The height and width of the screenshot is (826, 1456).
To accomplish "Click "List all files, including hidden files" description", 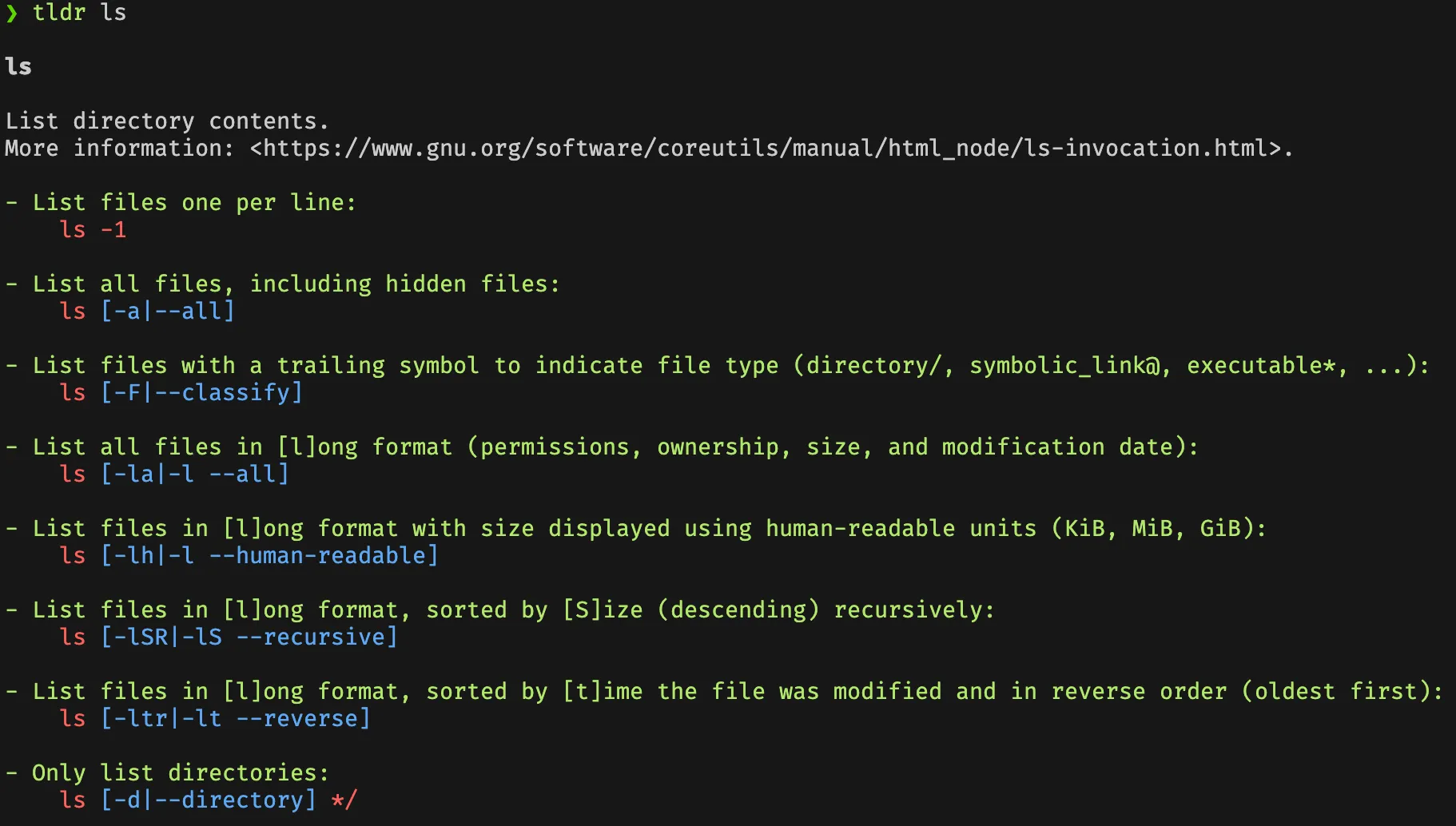I will [296, 284].
